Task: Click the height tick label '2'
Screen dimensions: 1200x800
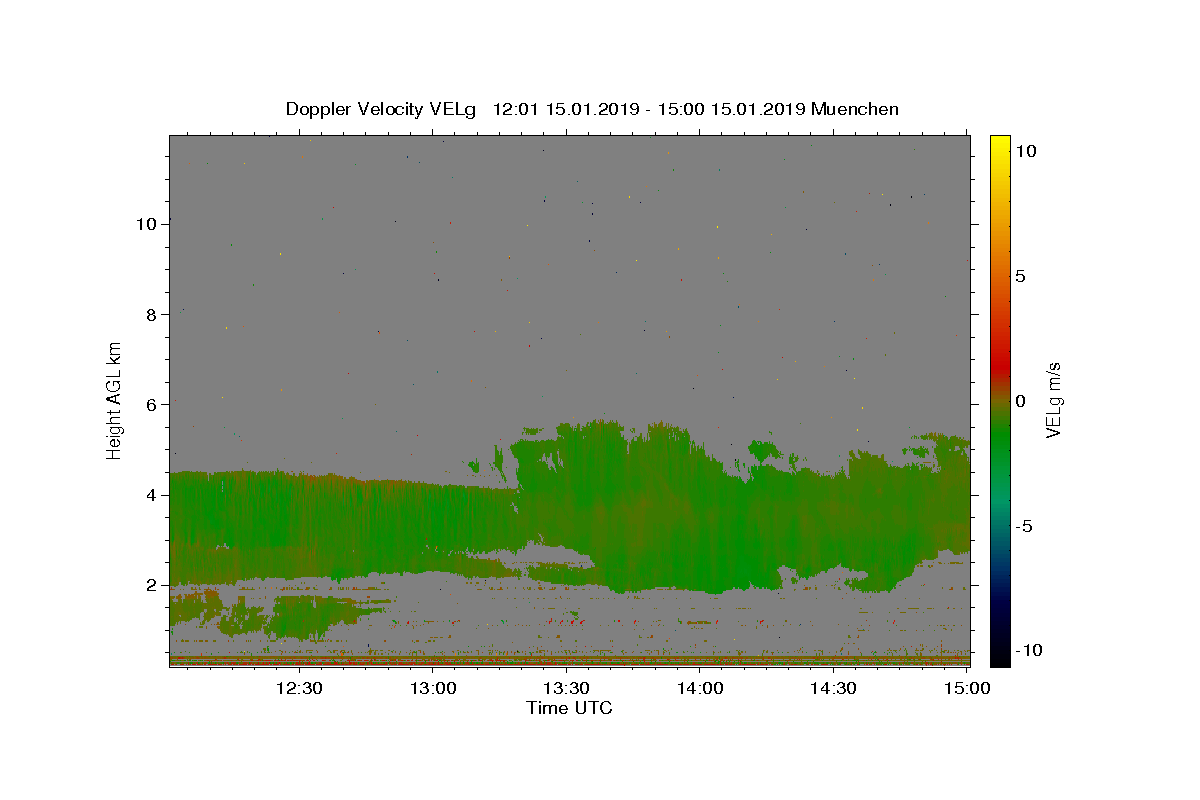Action: [152, 585]
